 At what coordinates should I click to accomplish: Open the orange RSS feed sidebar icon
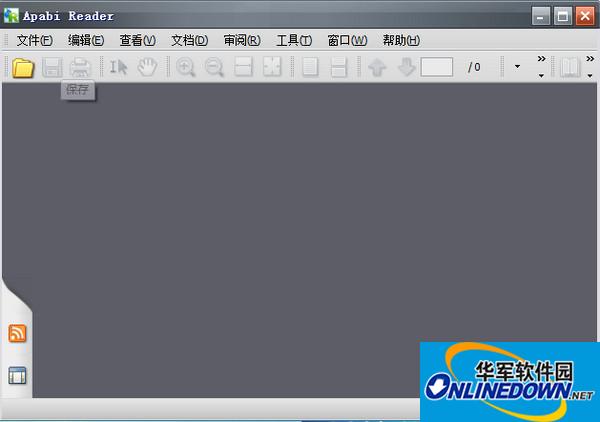(x=18, y=333)
